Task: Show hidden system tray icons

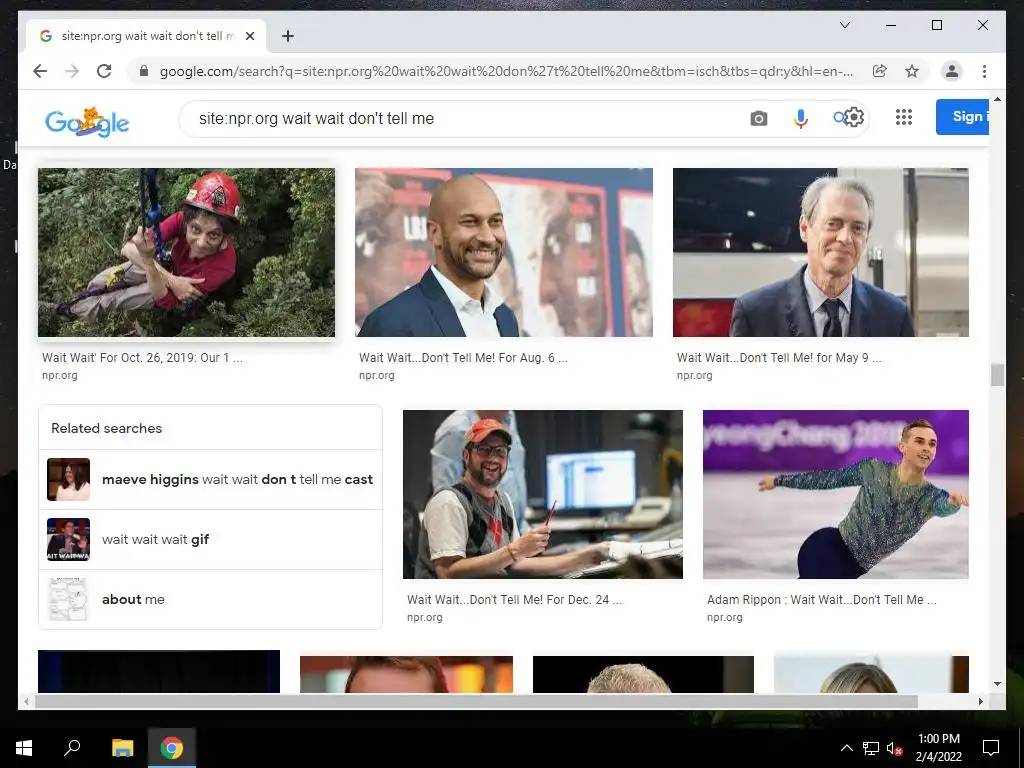Action: click(x=846, y=748)
